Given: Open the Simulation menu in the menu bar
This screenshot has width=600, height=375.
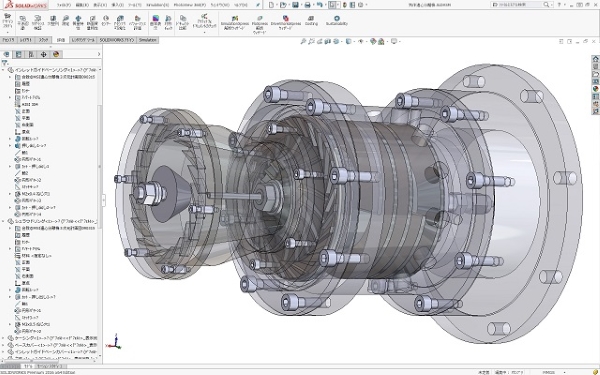Looking at the screenshot, I should 157,5.
